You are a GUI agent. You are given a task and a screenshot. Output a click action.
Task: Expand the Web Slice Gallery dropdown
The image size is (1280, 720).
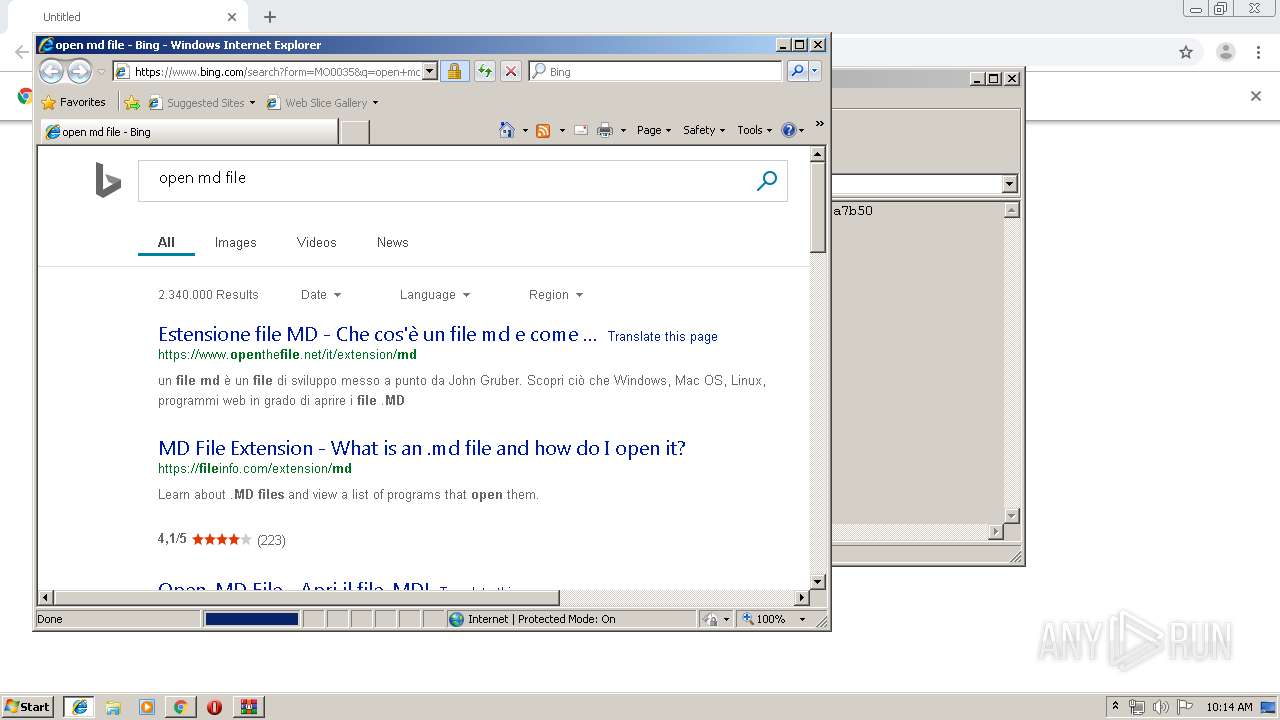[375, 103]
